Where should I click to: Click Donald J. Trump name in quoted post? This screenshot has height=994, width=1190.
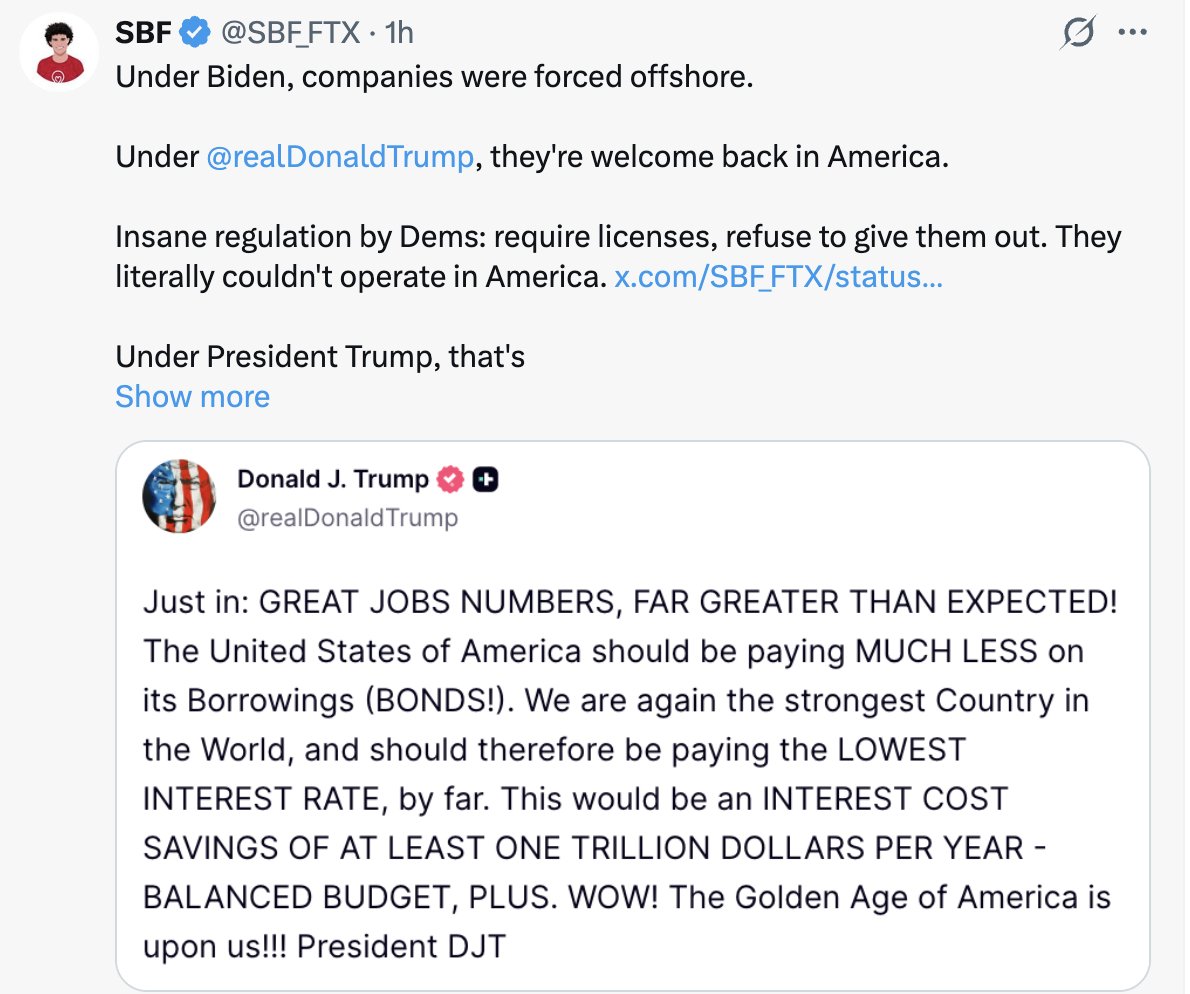coord(332,480)
